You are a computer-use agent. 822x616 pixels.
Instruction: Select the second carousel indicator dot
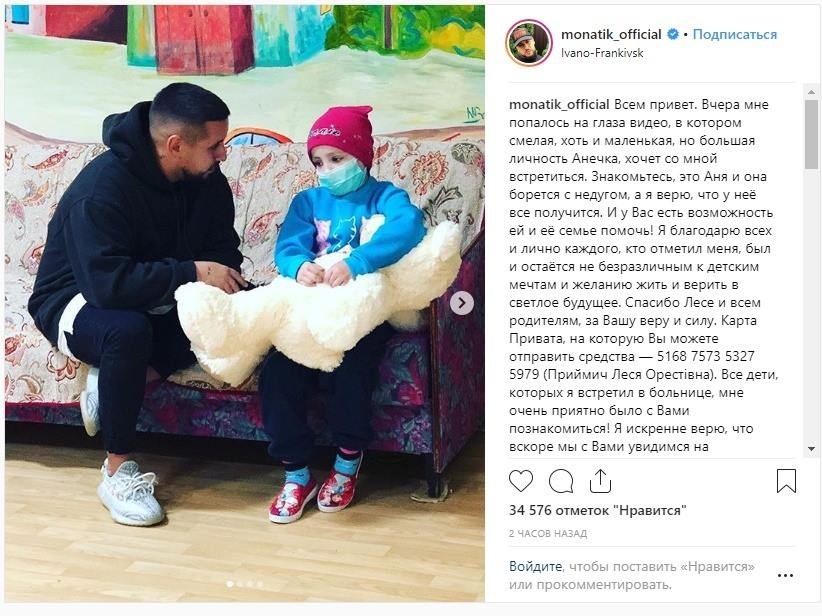(240, 583)
